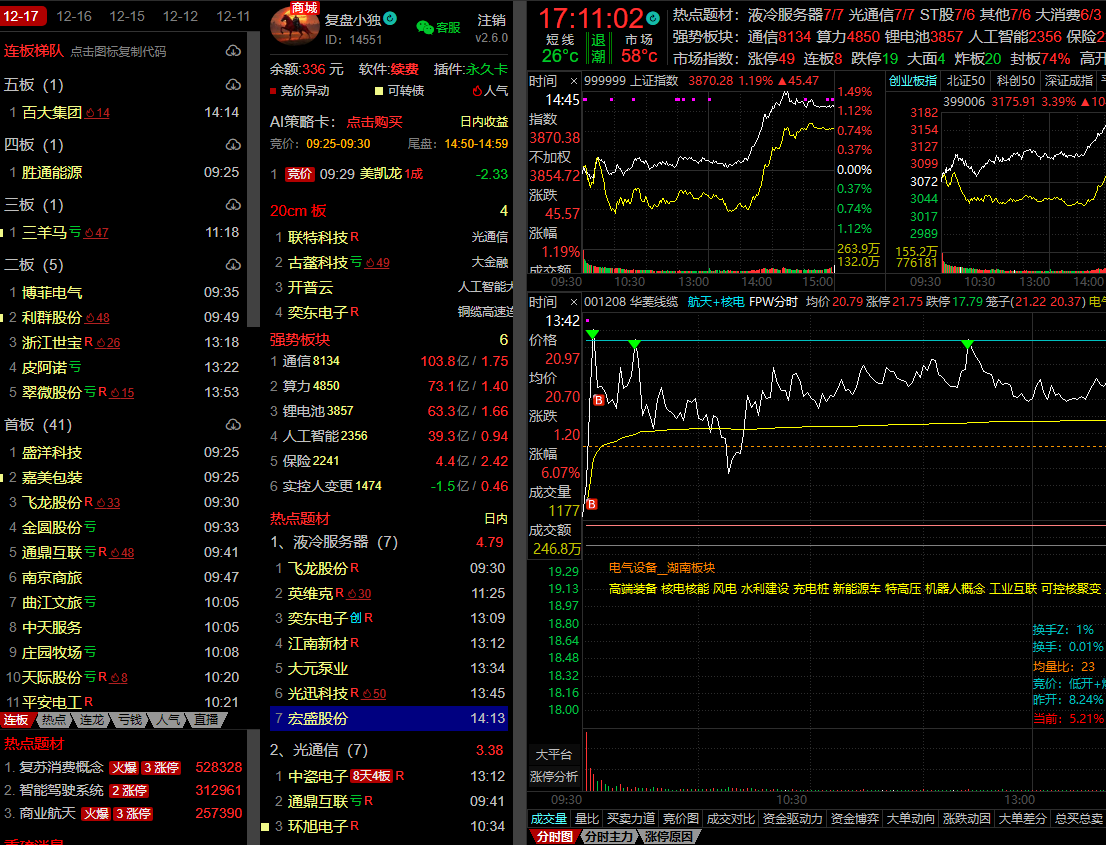Click the verified badge beside 复盘小独
The image size is (1106, 845).
[x=391, y=19]
